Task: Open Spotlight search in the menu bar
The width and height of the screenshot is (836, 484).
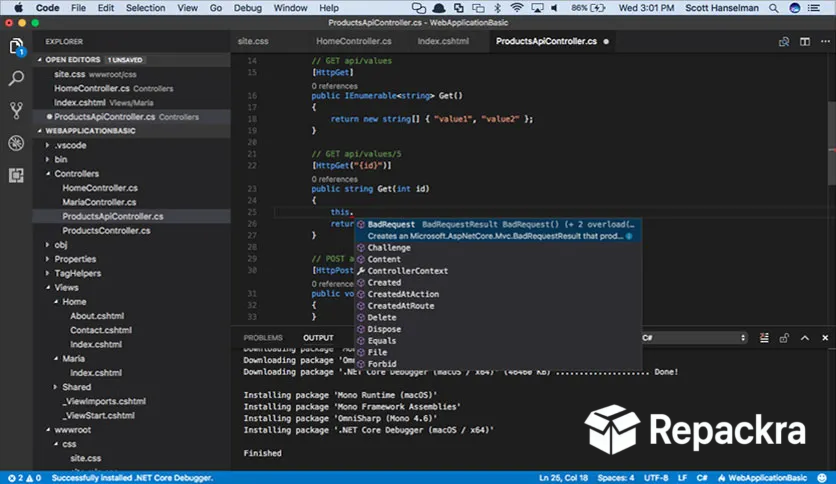Action: tap(773, 8)
